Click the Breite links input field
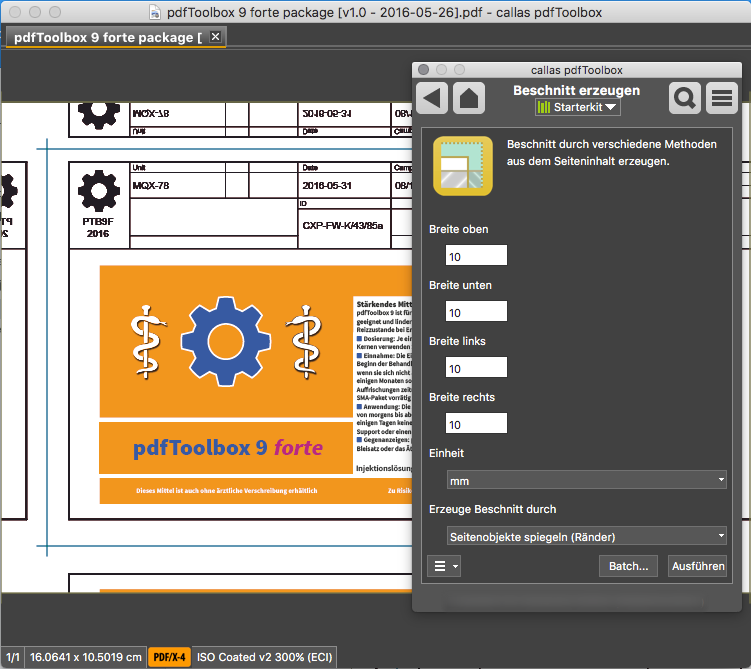The width and height of the screenshot is (751, 669). (476, 367)
